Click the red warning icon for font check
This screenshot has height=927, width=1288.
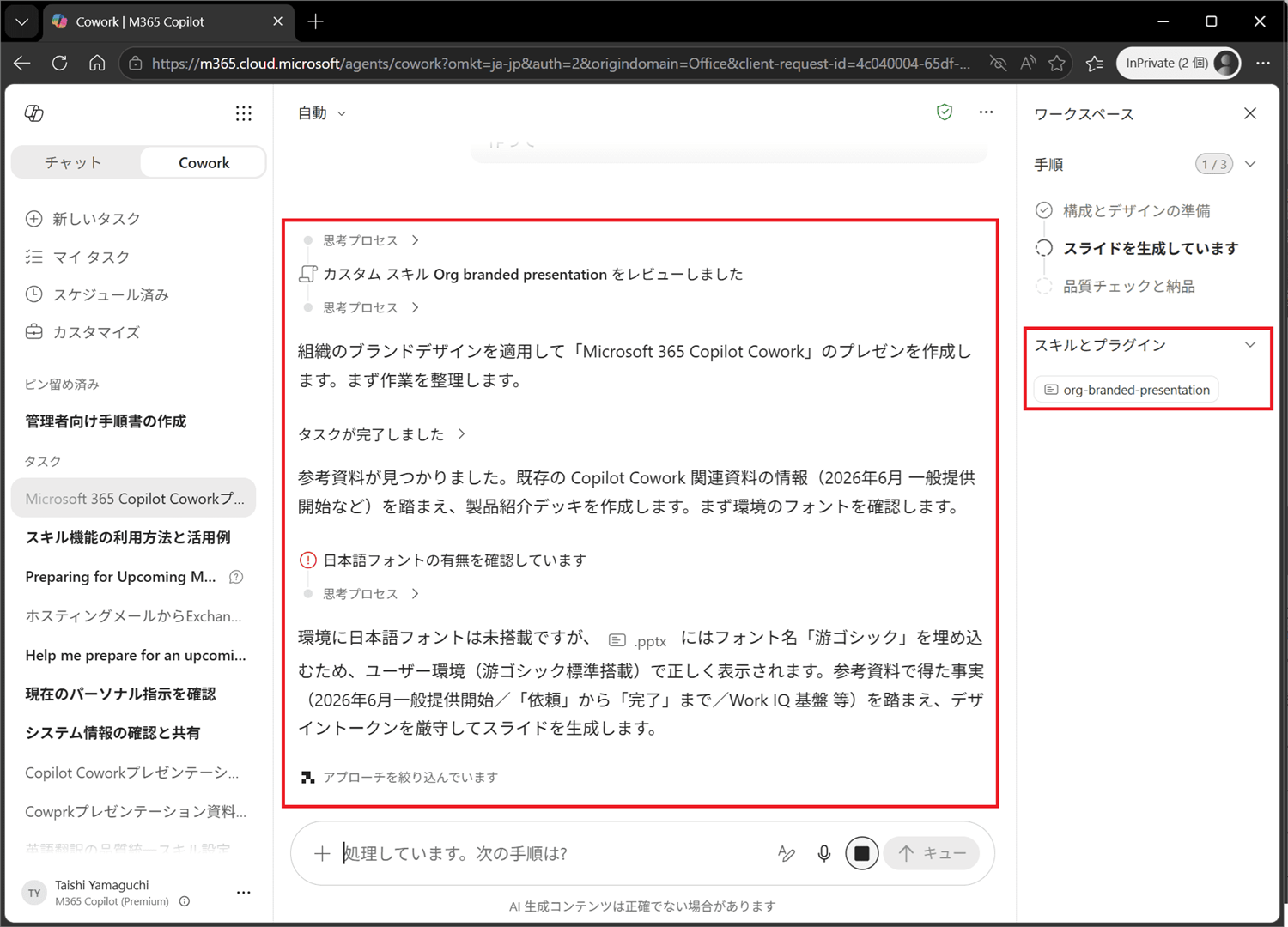307,560
